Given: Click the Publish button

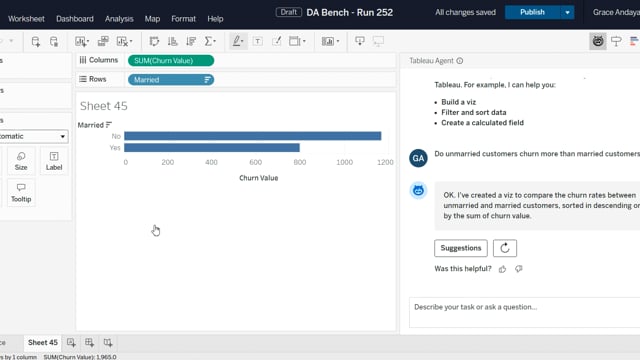Looking at the screenshot, I should [x=532, y=12].
